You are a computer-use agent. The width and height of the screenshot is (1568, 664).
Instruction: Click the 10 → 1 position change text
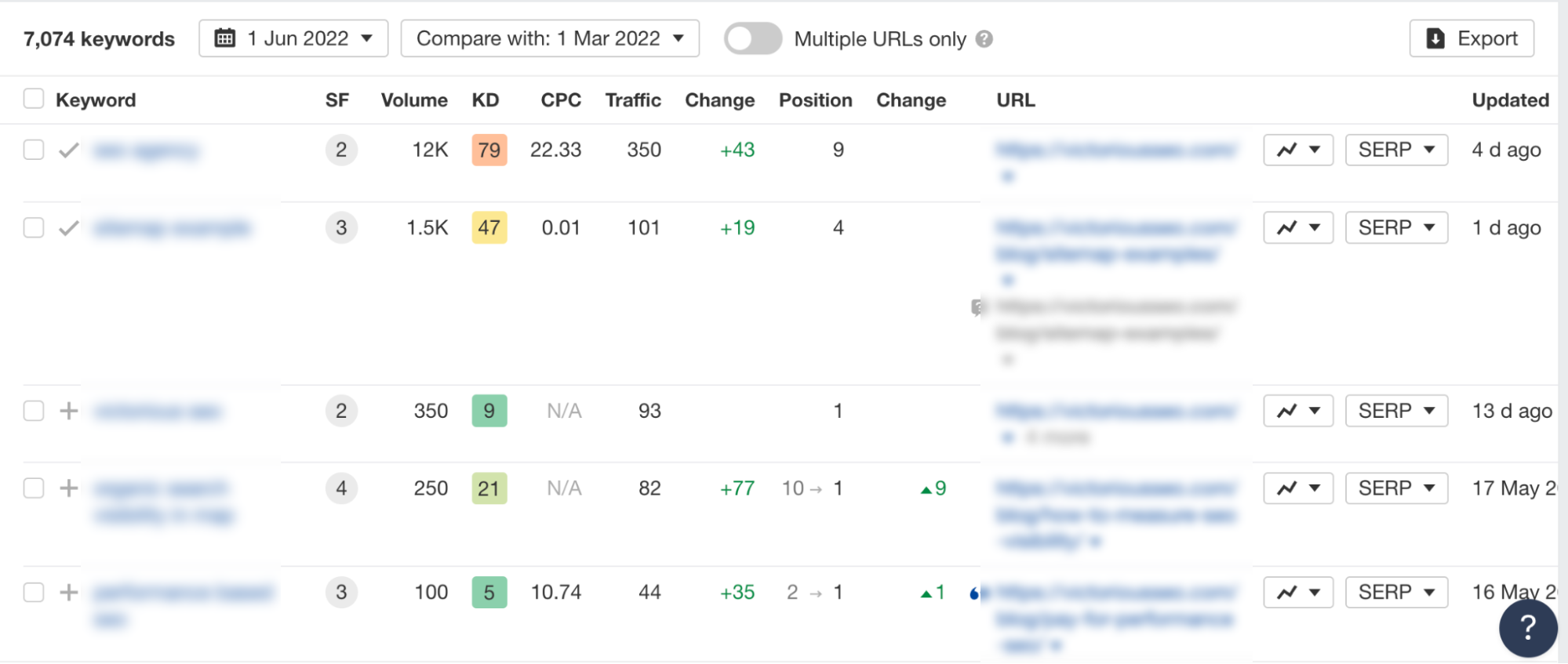coord(813,488)
